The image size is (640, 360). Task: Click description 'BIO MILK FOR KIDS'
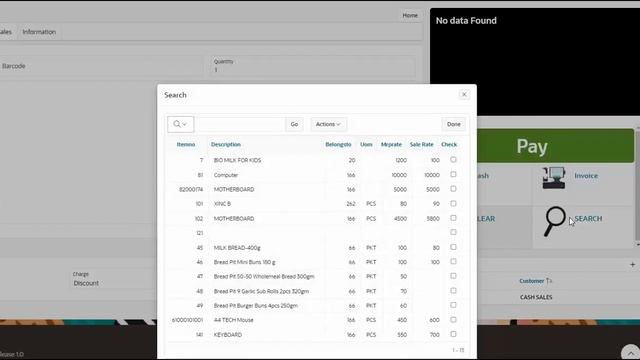click(237, 160)
